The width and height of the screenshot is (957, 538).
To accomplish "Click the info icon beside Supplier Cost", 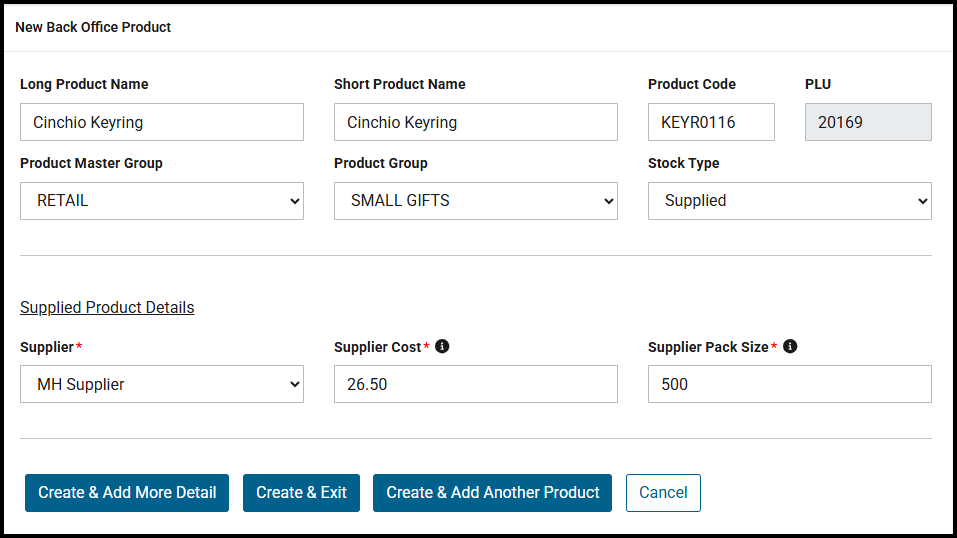I will click(x=442, y=346).
